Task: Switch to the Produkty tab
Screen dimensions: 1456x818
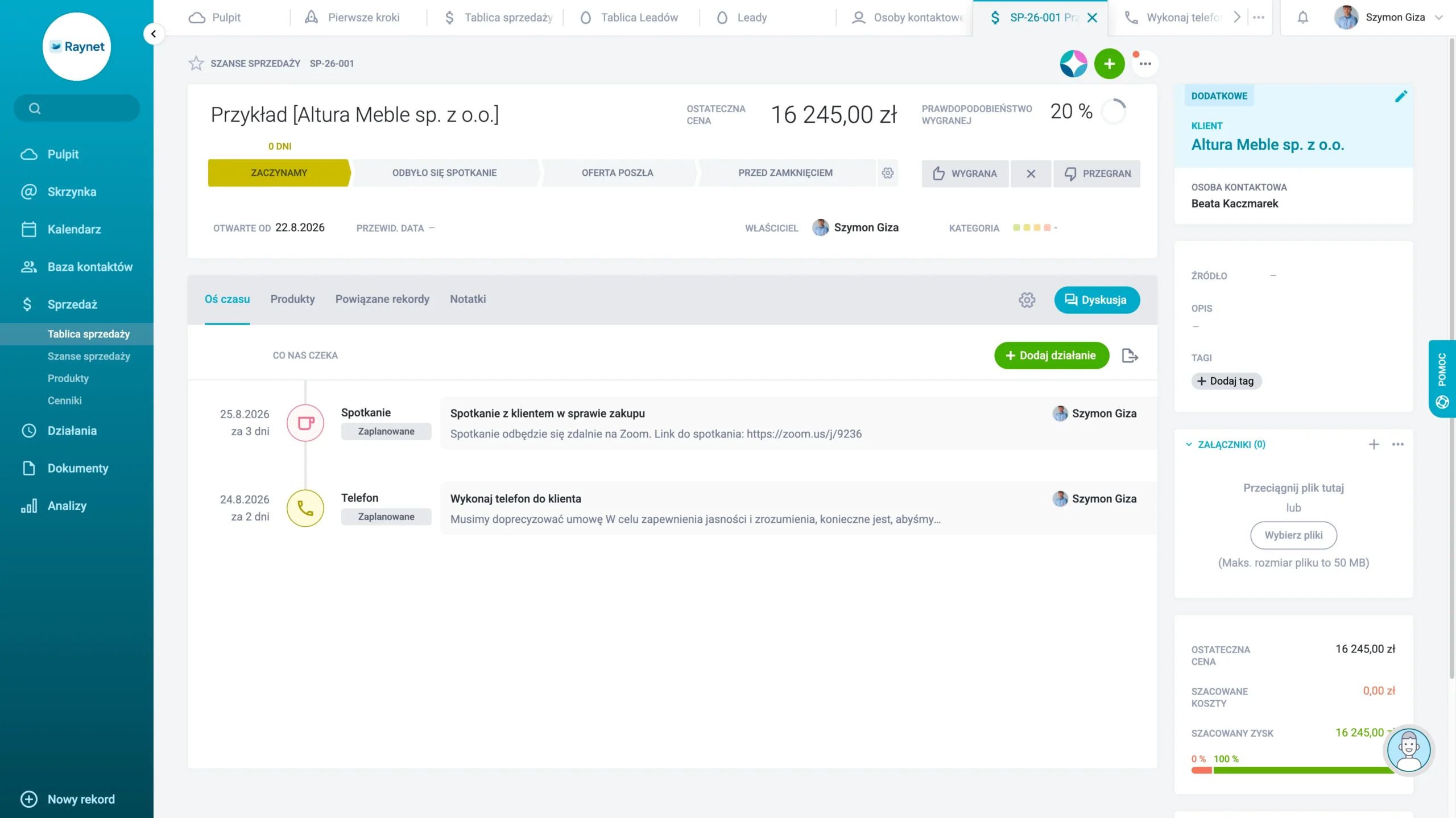Action: coord(292,299)
